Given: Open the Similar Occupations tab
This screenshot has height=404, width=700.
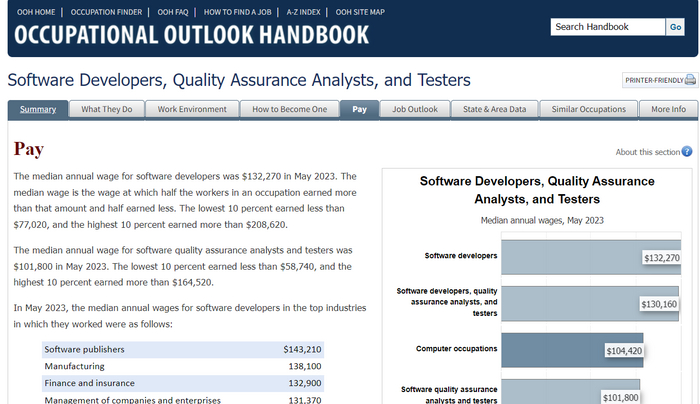Looking at the screenshot, I should [588, 109].
